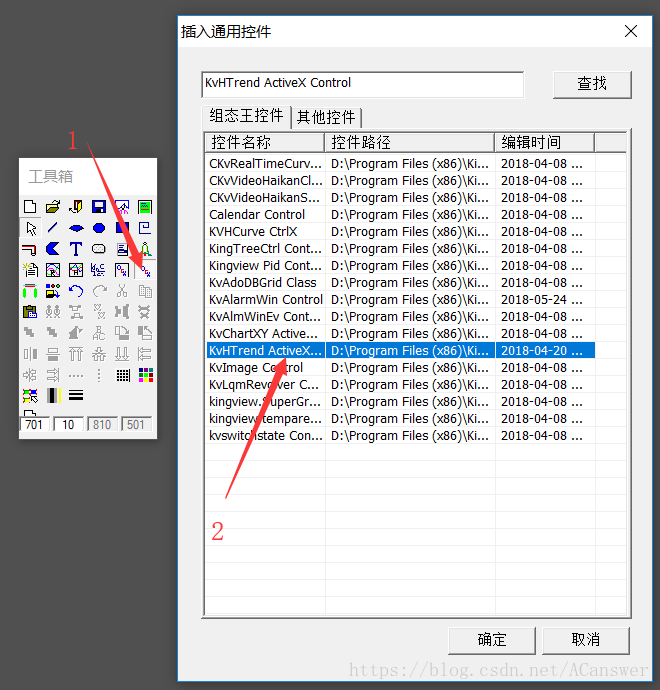Switch to the 其他控件 tab
This screenshot has height=690, width=660.
(326, 117)
